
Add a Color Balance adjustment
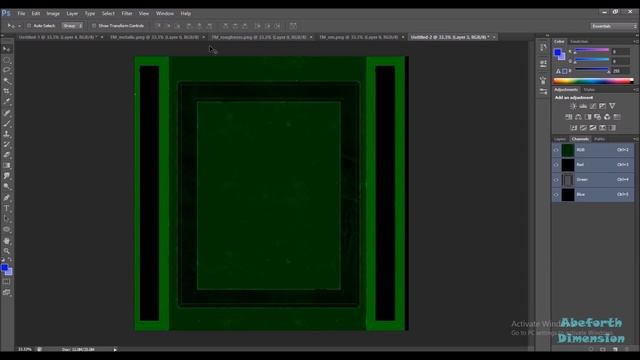pyautogui.click(x=578, y=117)
